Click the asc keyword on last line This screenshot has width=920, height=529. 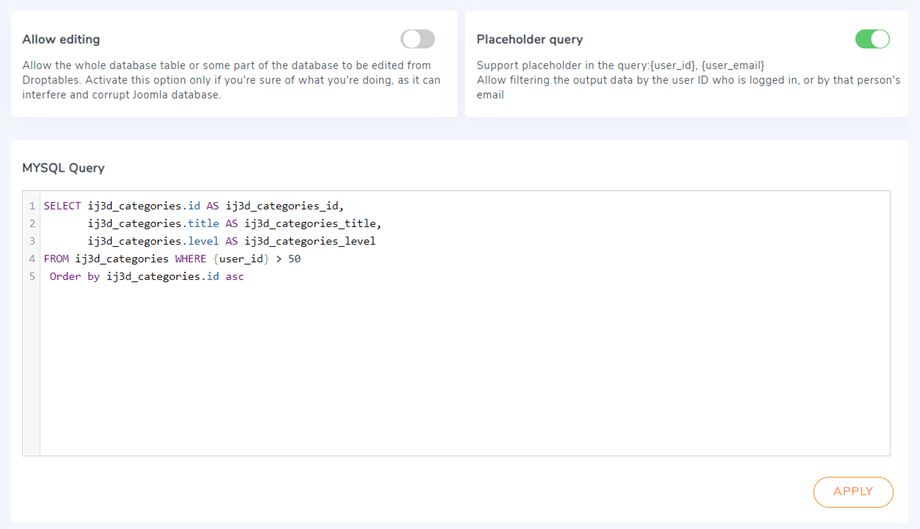tap(234, 277)
